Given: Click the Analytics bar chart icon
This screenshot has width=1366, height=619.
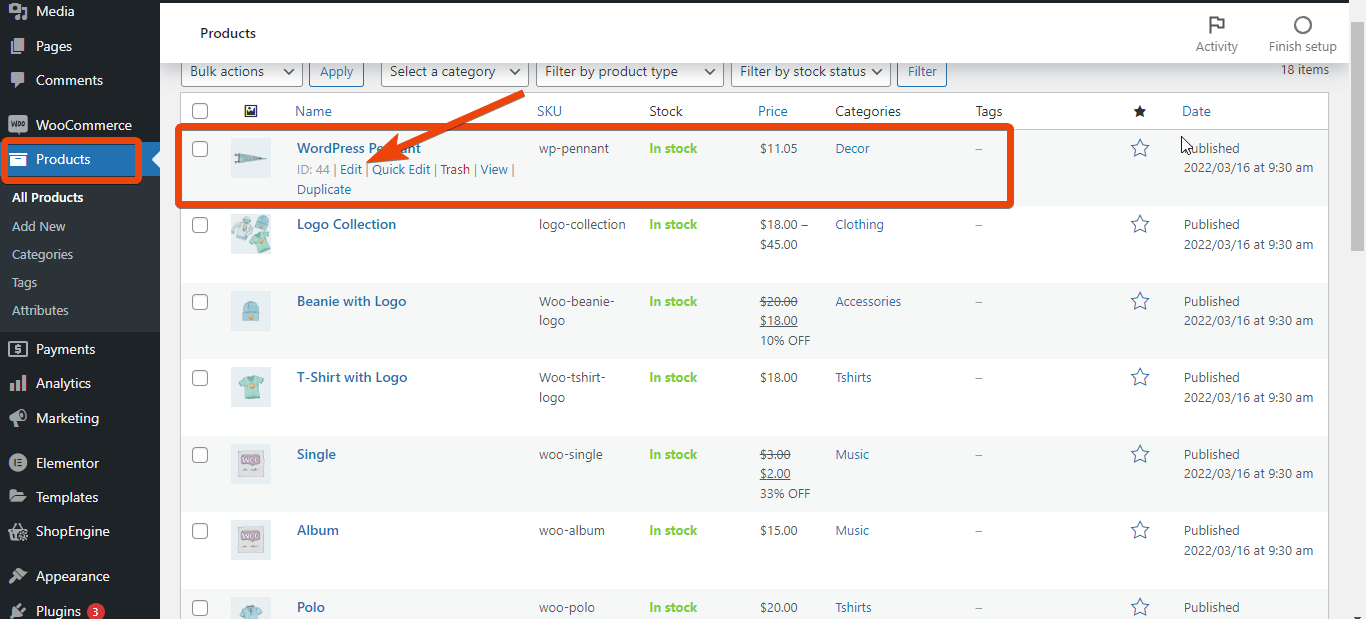Looking at the screenshot, I should click(18, 383).
